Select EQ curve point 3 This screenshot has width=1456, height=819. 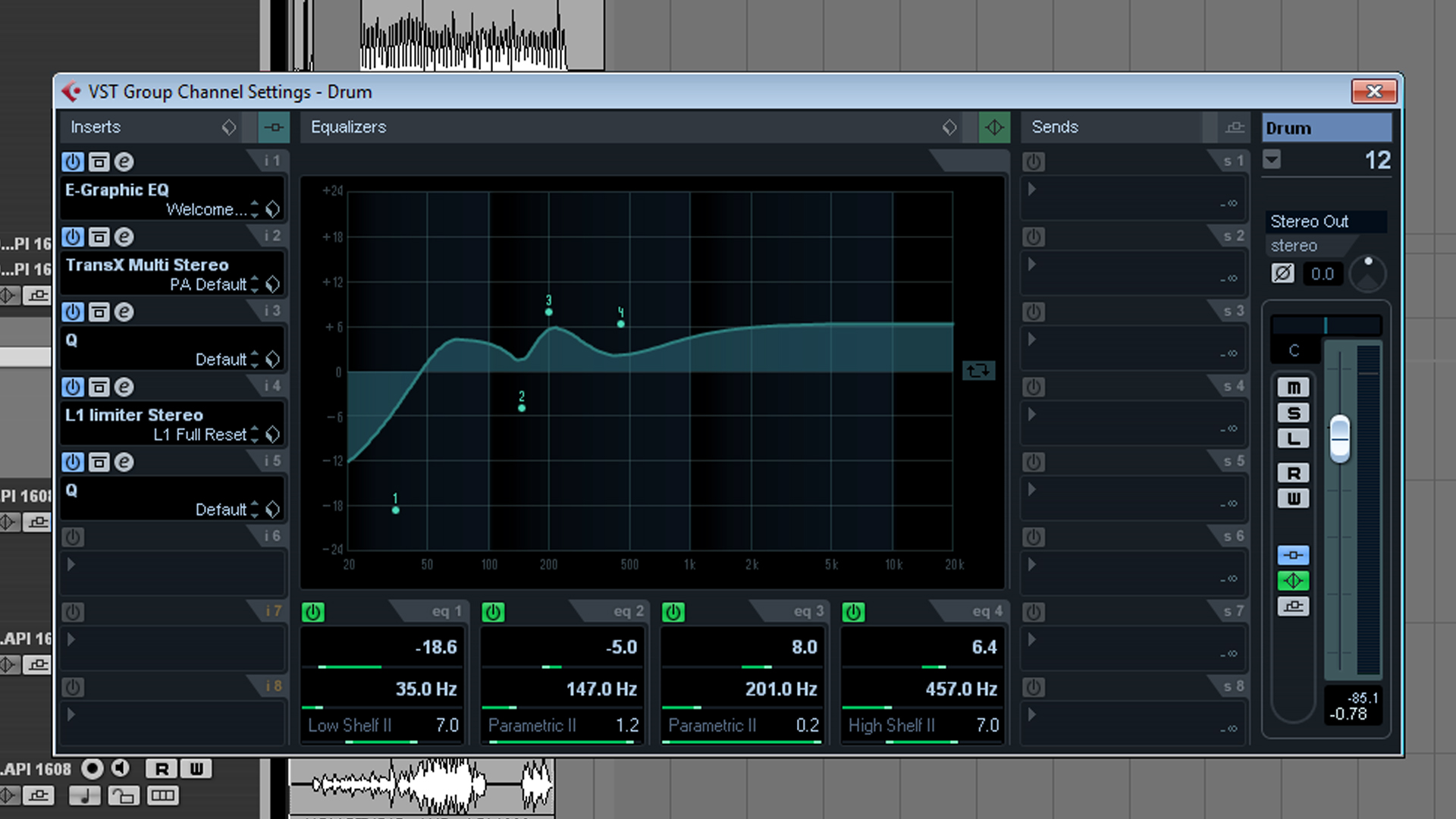(549, 312)
